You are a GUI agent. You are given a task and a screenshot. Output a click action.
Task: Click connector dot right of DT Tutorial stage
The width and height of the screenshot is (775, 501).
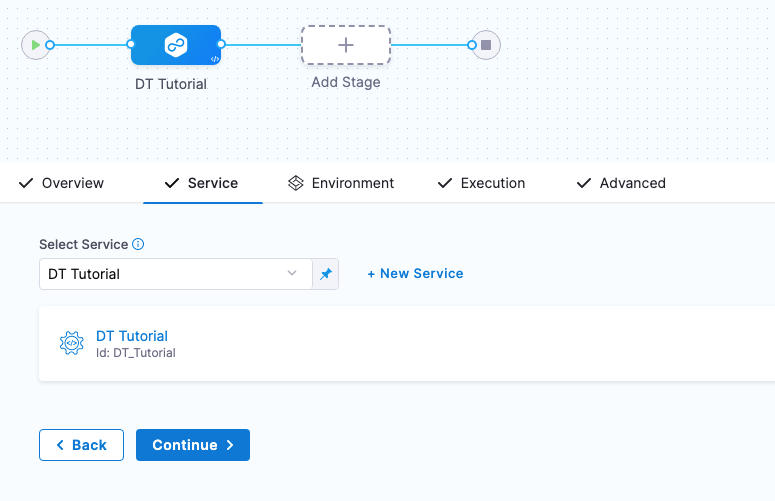coord(221,44)
